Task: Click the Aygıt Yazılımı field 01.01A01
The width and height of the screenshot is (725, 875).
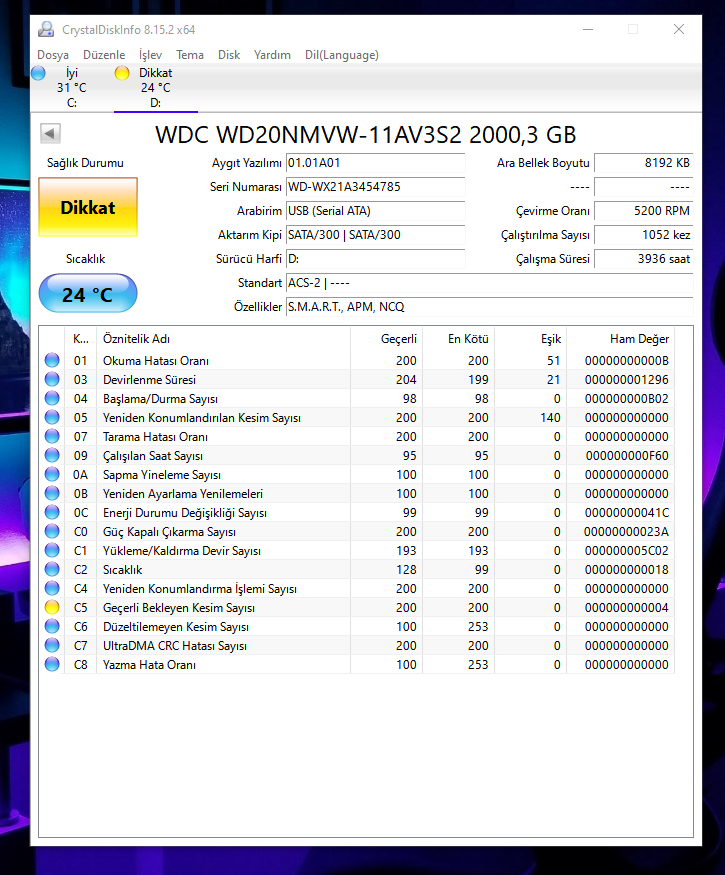Action: [376, 163]
